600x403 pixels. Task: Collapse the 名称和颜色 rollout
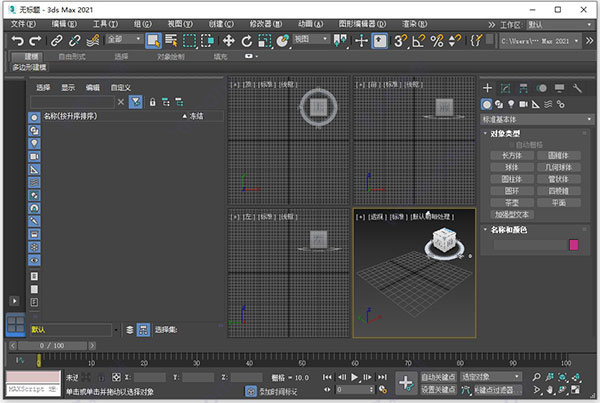pyautogui.click(x=510, y=230)
